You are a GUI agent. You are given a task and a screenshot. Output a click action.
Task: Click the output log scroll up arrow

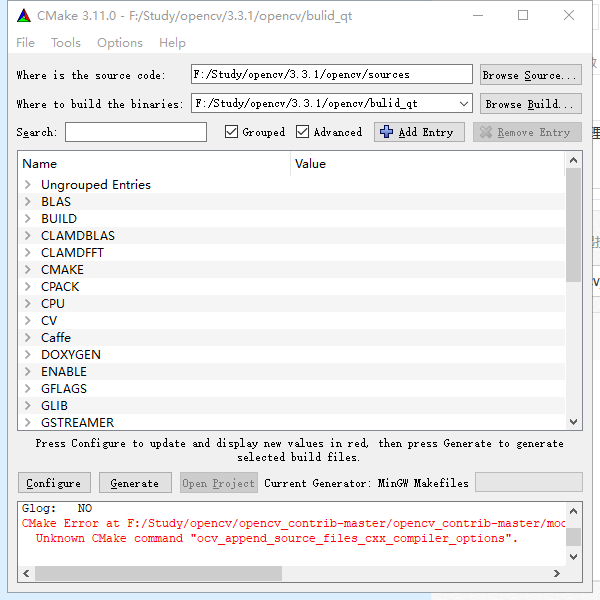[x=573, y=511]
